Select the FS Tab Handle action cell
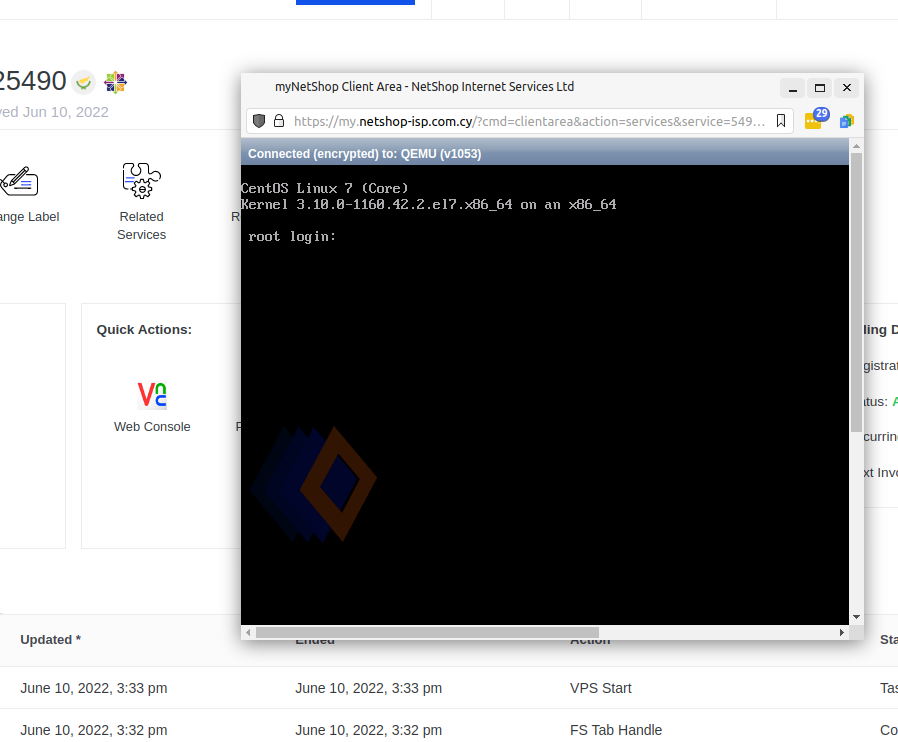 (616, 730)
